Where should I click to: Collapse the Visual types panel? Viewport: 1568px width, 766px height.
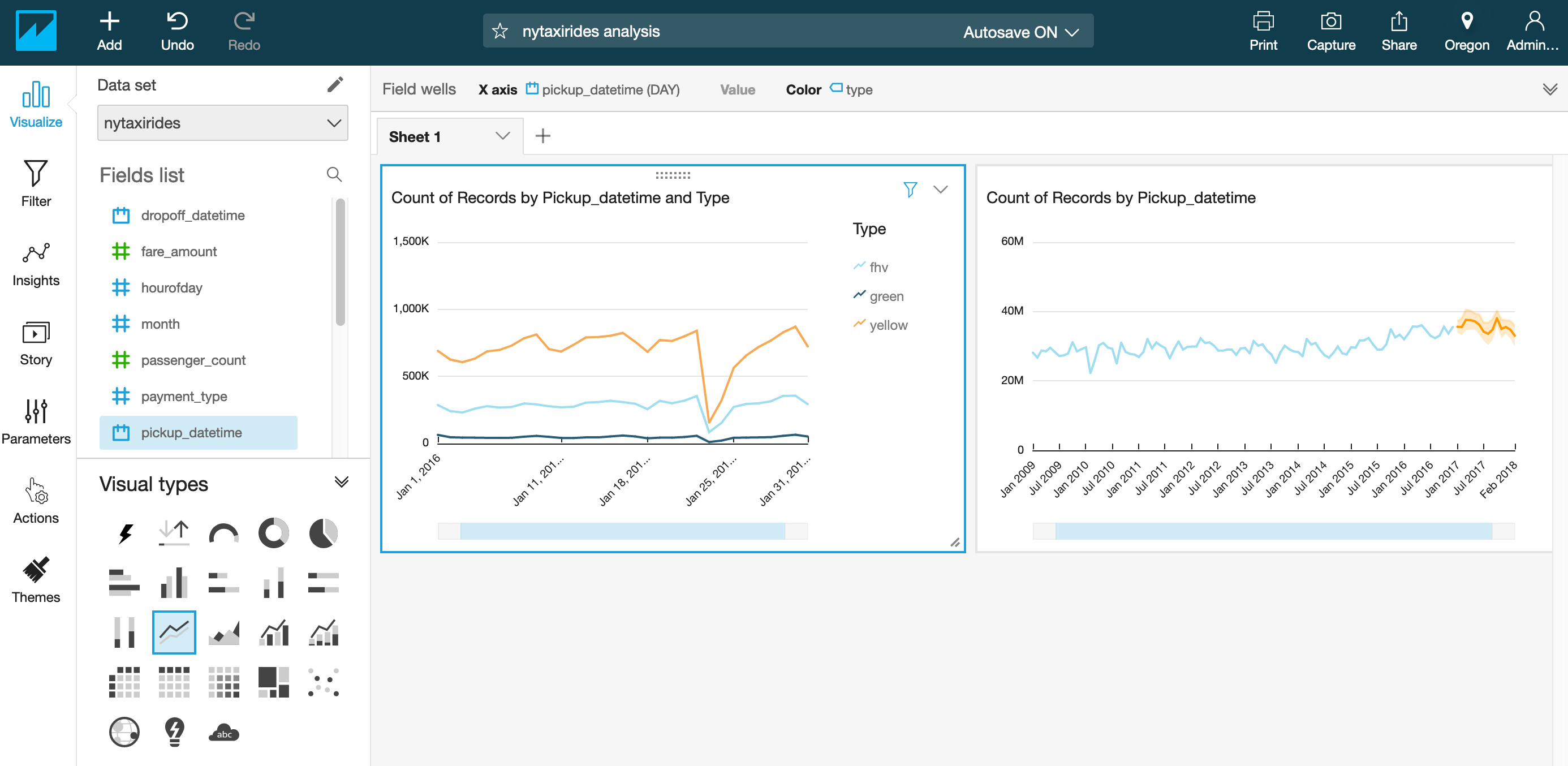click(x=342, y=482)
